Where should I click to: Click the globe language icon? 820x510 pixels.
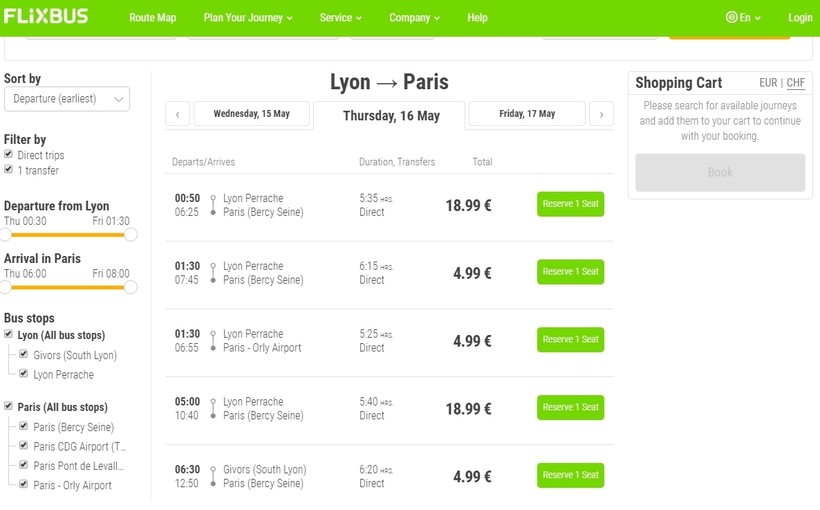point(731,17)
